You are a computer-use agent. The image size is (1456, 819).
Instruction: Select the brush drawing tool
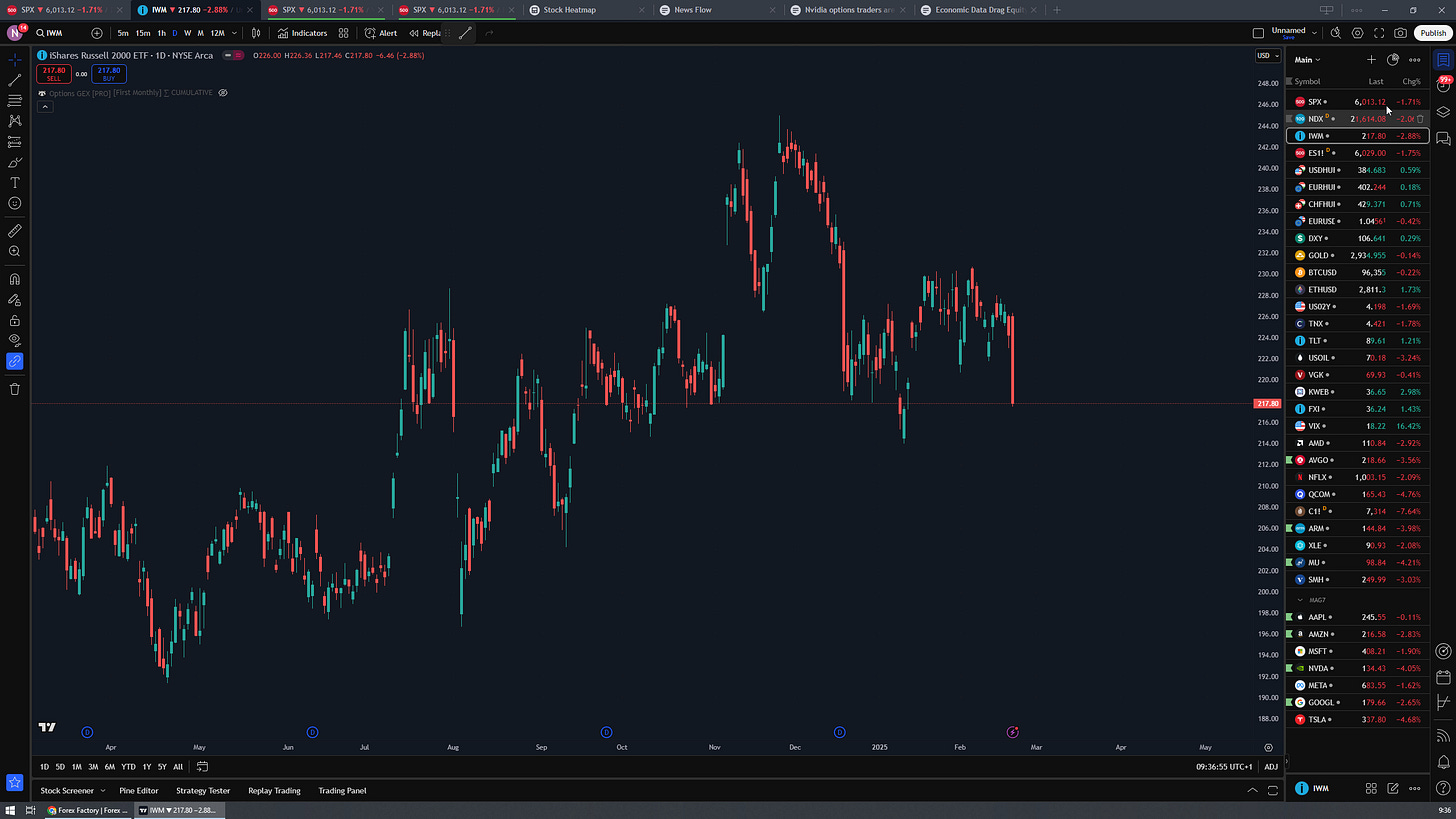pyautogui.click(x=15, y=162)
